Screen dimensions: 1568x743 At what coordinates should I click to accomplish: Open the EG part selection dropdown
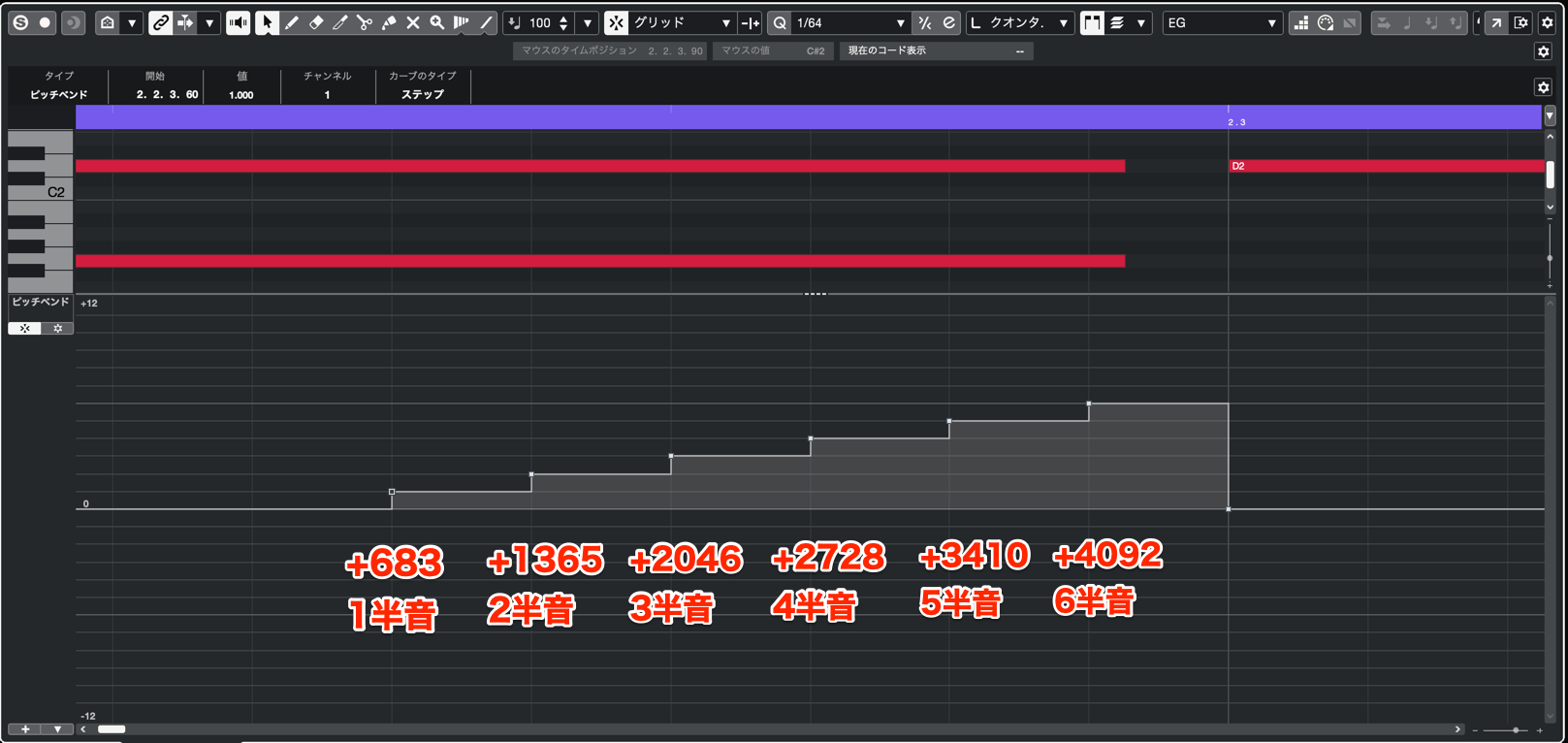(x=1222, y=22)
